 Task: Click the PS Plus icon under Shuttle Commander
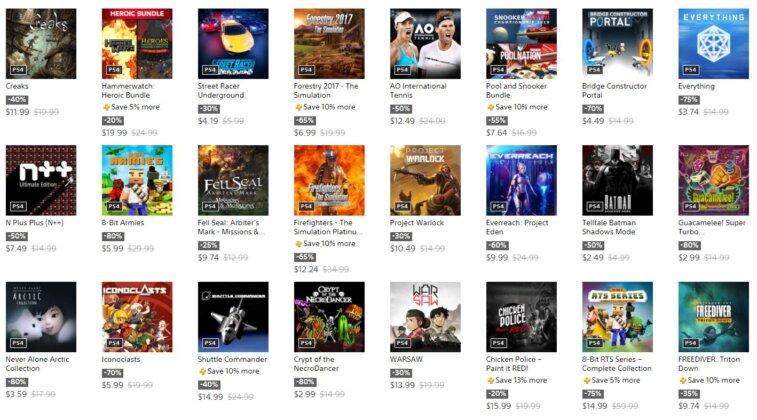[x=202, y=371]
